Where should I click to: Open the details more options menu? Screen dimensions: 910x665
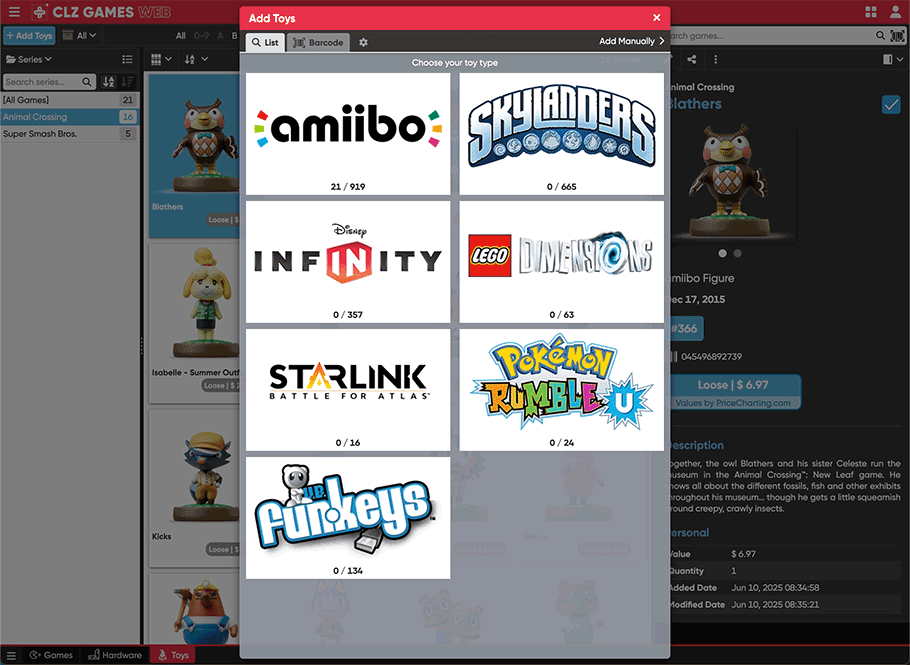point(716,59)
